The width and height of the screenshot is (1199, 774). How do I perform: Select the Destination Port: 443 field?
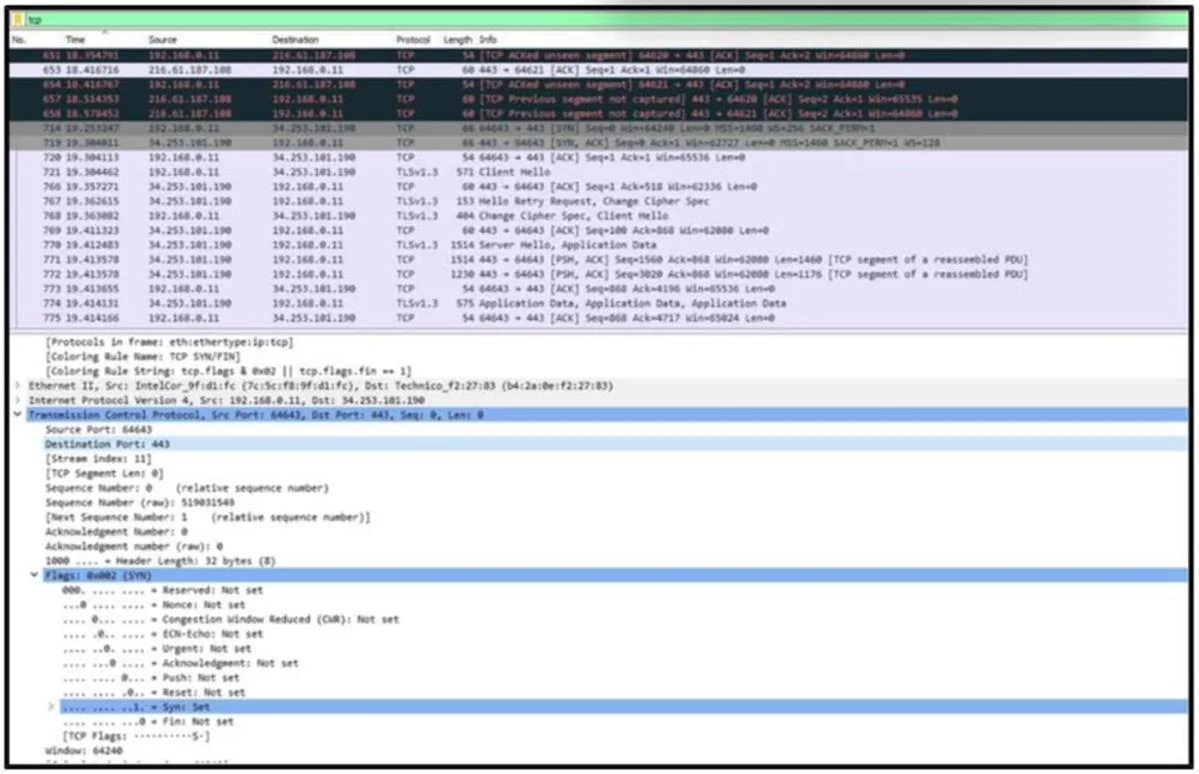(x=599, y=444)
